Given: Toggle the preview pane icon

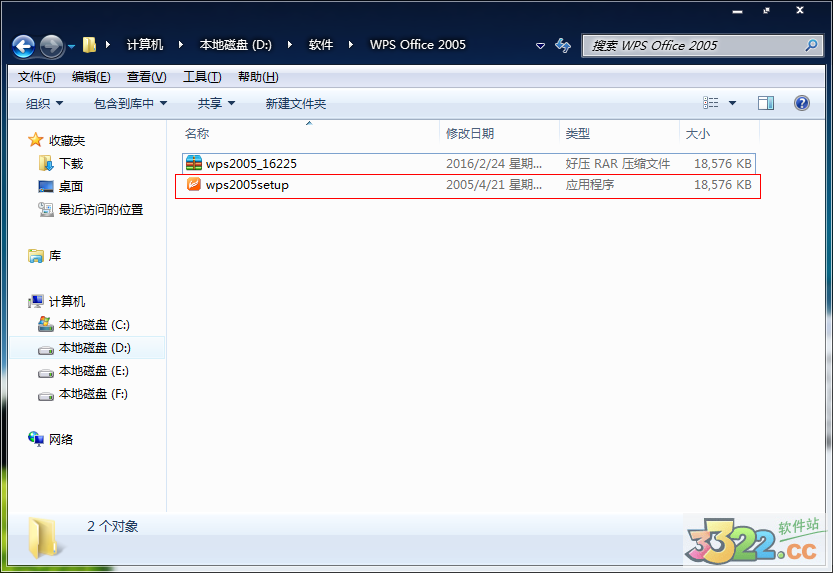Looking at the screenshot, I should coord(766,103).
